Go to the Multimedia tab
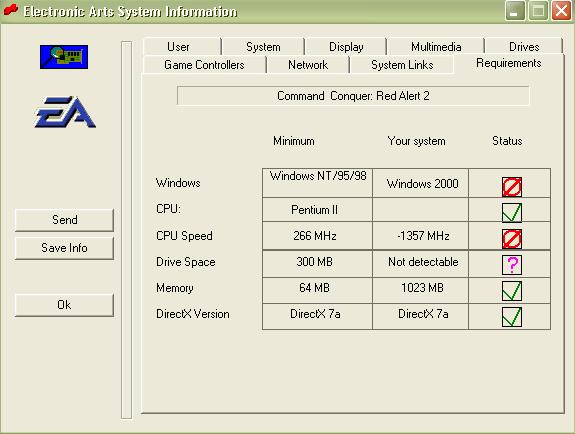The image size is (575, 434). (x=436, y=47)
